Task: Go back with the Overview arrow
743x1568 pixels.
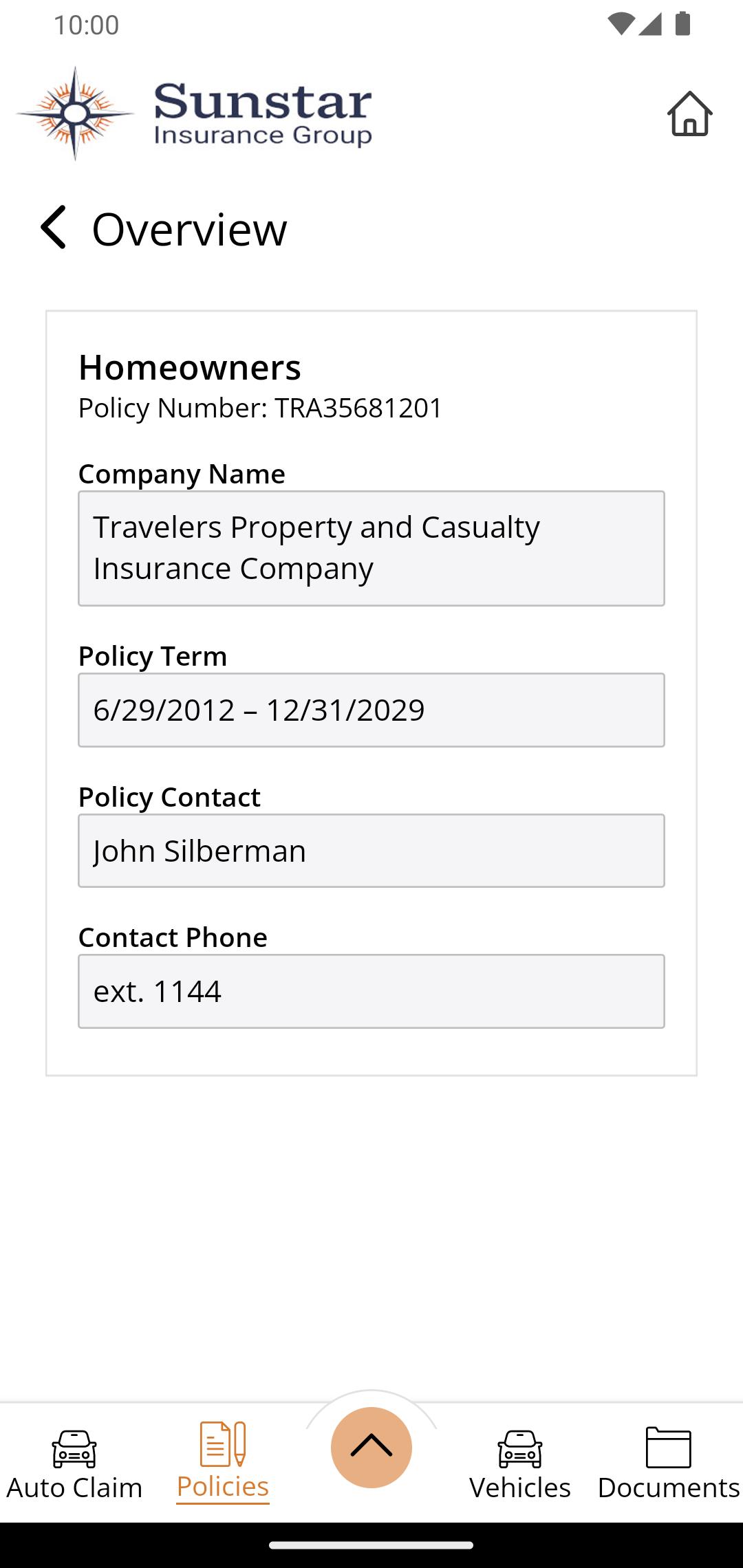Action: (54, 228)
